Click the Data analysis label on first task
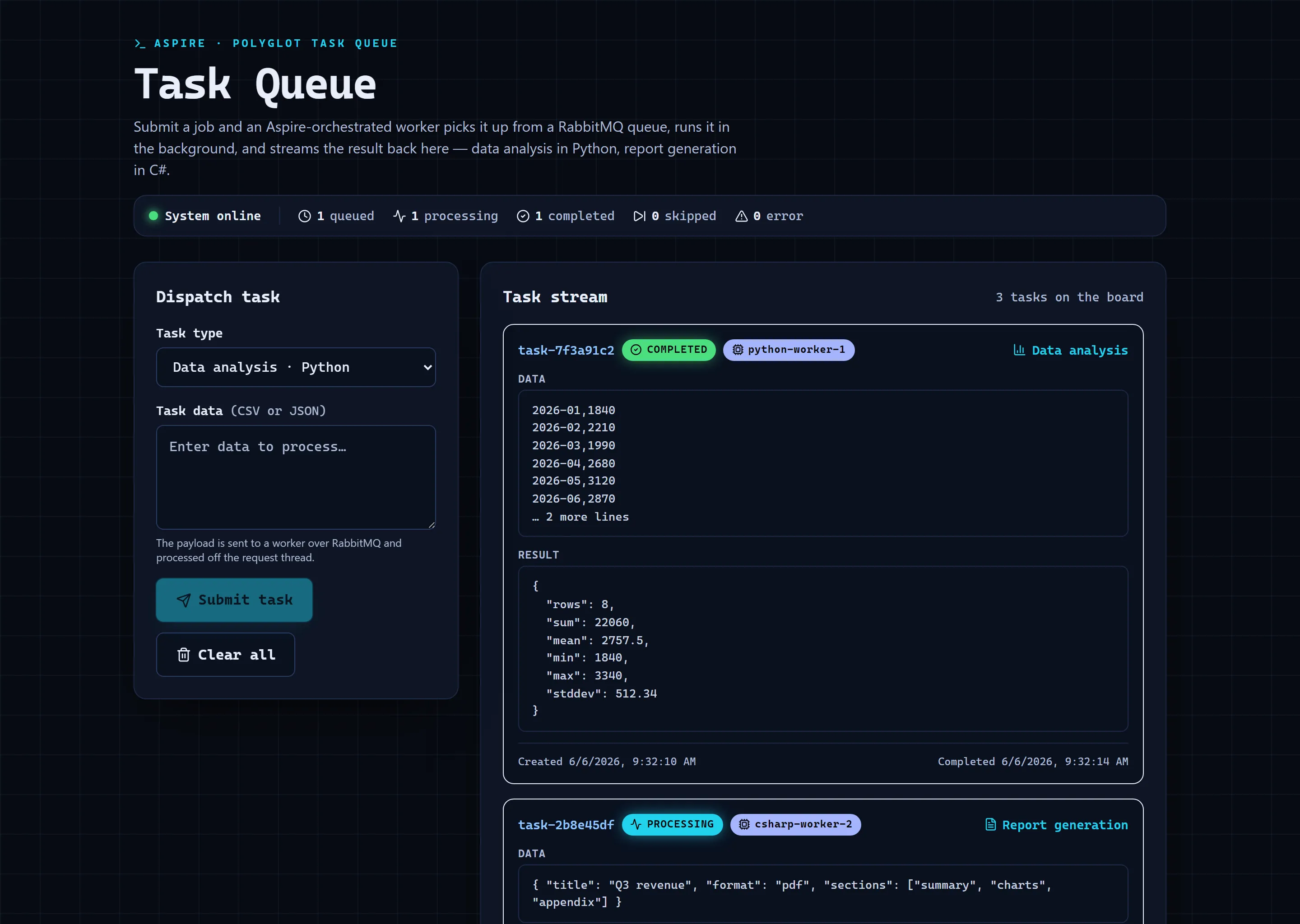Screen dimensions: 1300x924 (1079, 351)
